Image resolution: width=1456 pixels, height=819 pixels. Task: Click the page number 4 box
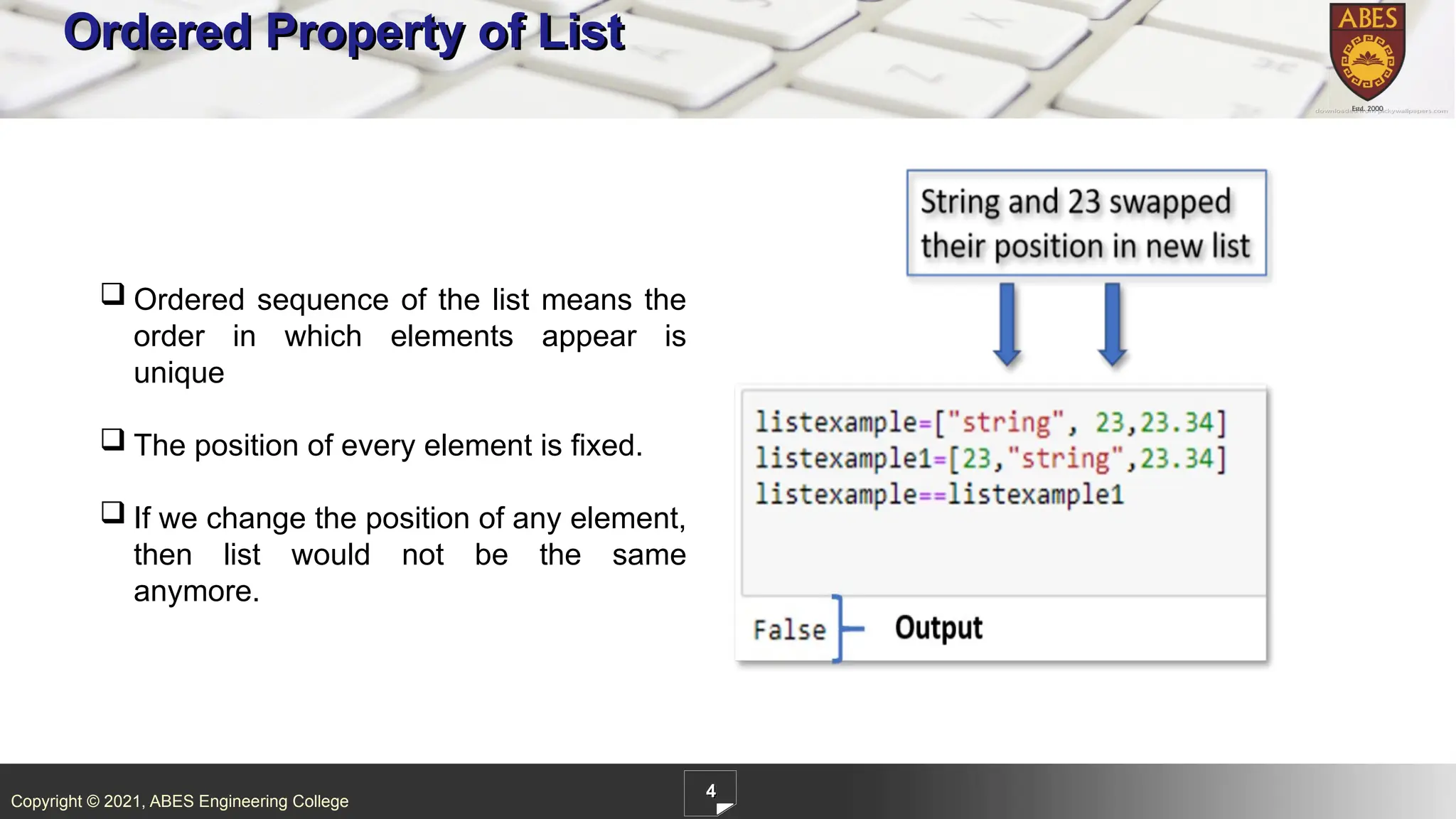tap(710, 793)
